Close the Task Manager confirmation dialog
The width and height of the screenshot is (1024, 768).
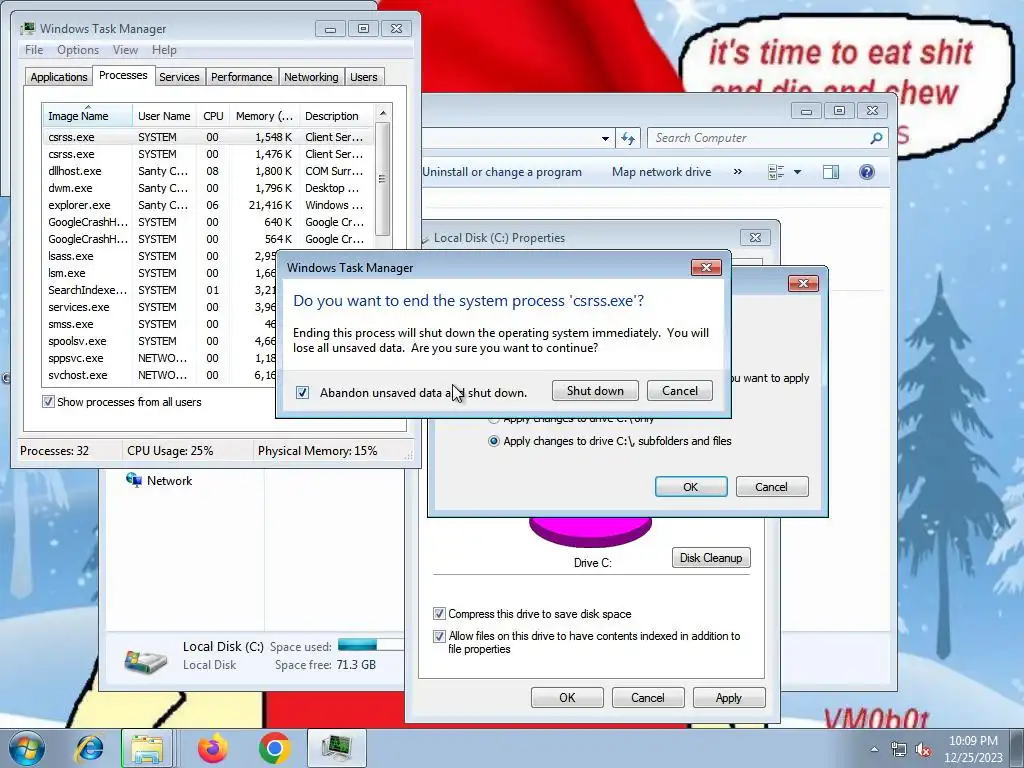coord(706,267)
